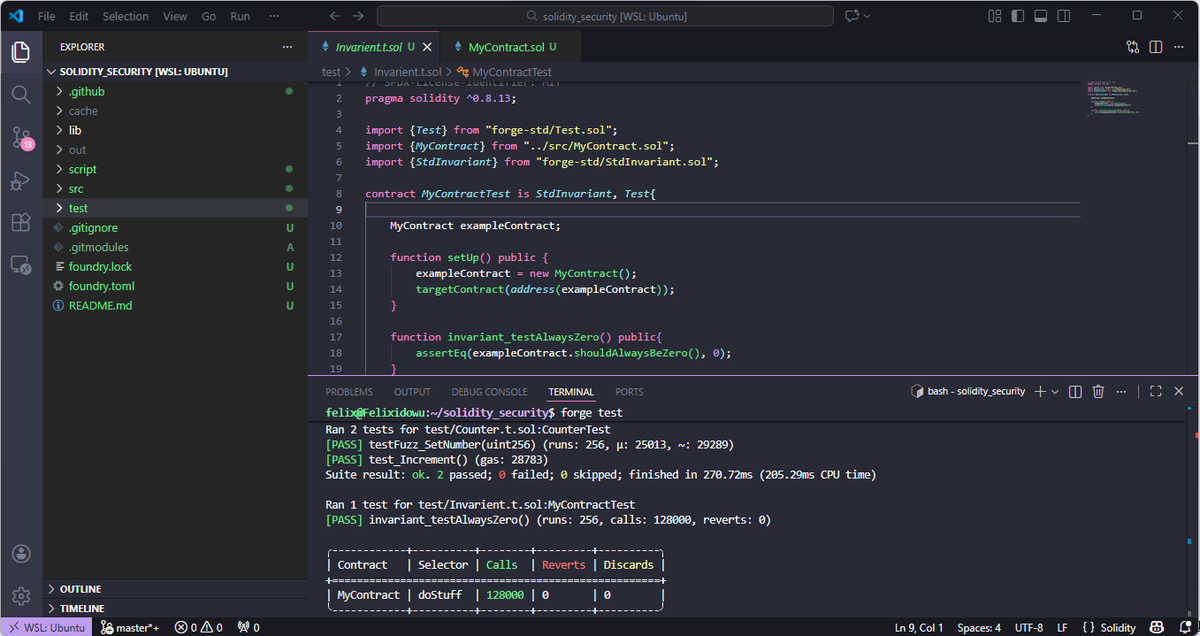Expand the TIMELINE section
The height and width of the screenshot is (636, 1200).
pyautogui.click(x=175, y=608)
